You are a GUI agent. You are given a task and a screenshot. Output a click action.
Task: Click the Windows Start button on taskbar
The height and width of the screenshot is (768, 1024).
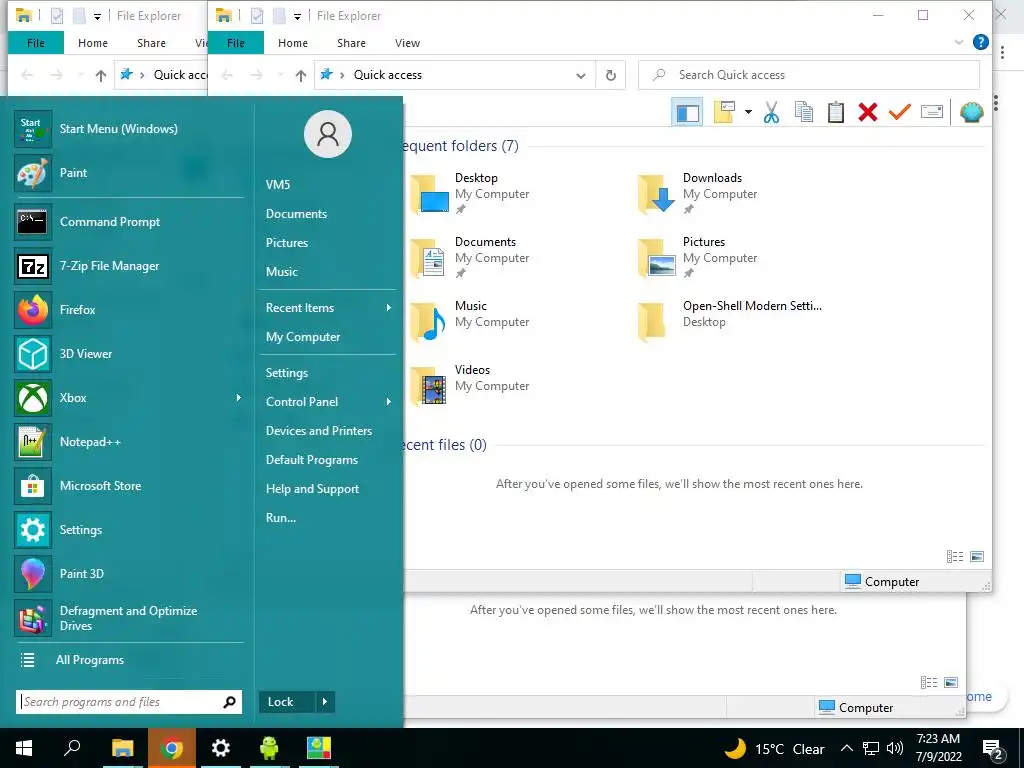click(x=24, y=748)
